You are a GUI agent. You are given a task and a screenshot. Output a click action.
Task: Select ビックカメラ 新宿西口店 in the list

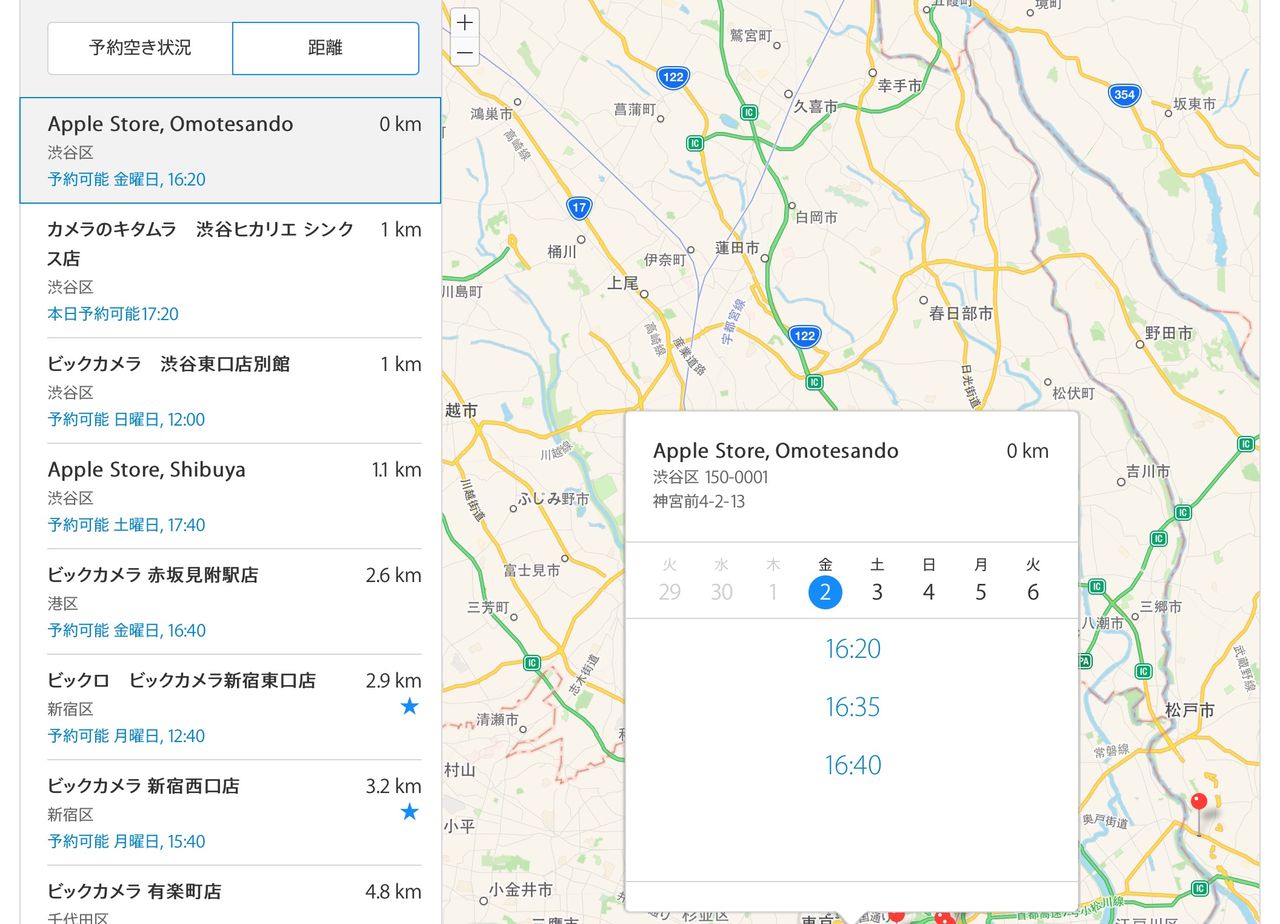click(230, 812)
